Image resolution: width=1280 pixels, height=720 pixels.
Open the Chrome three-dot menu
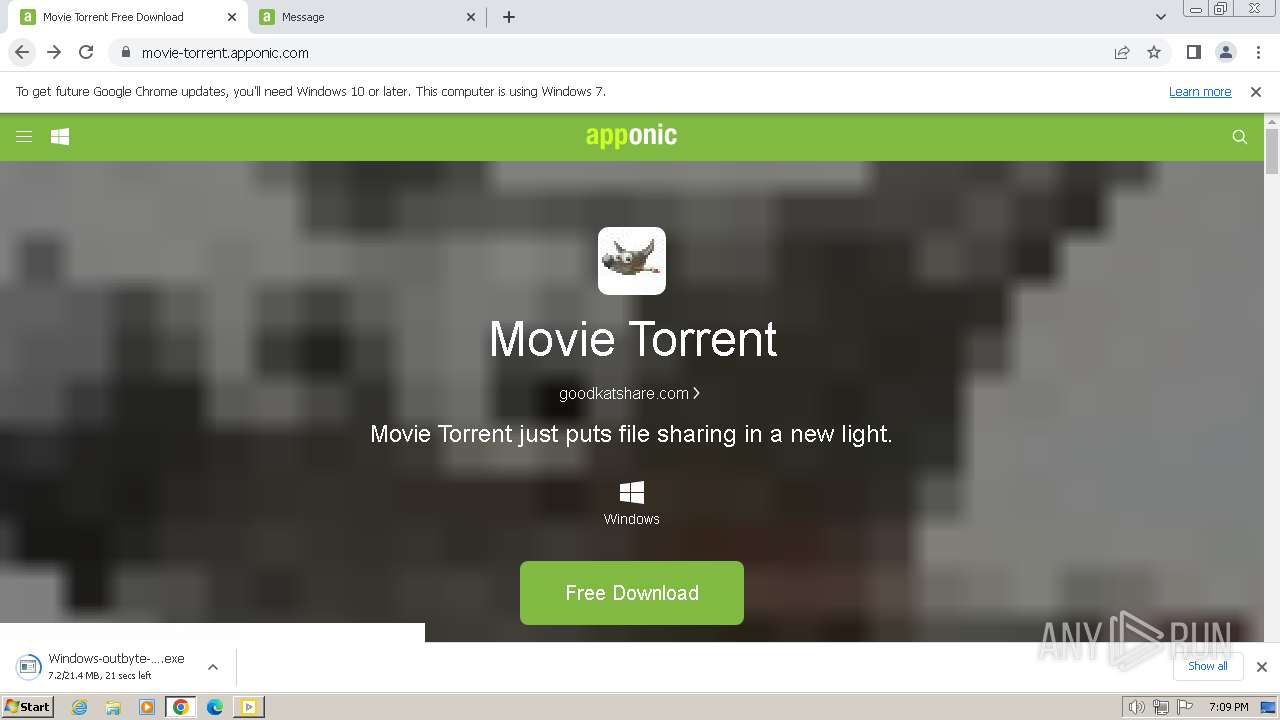pos(1256,52)
